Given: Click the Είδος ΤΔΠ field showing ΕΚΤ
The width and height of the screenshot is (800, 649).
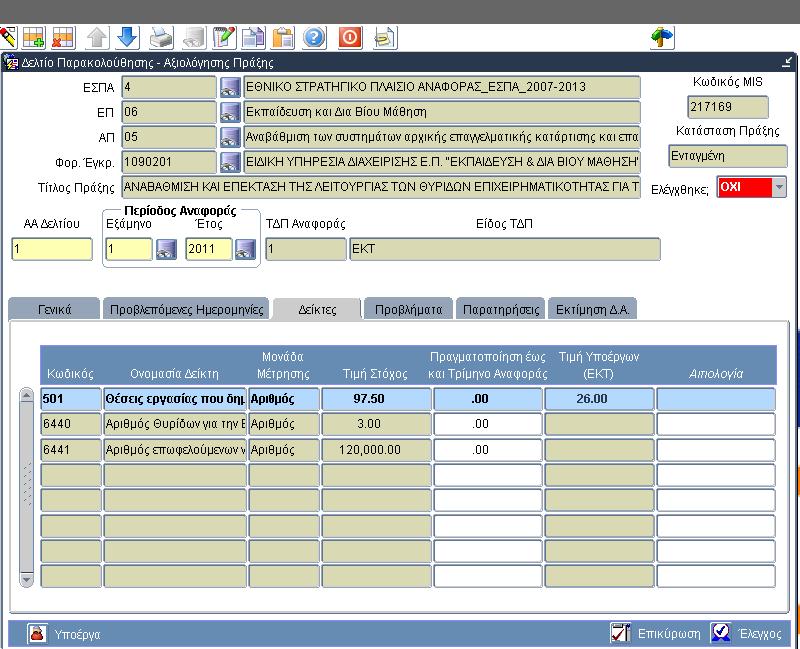Looking at the screenshot, I should click(505, 249).
